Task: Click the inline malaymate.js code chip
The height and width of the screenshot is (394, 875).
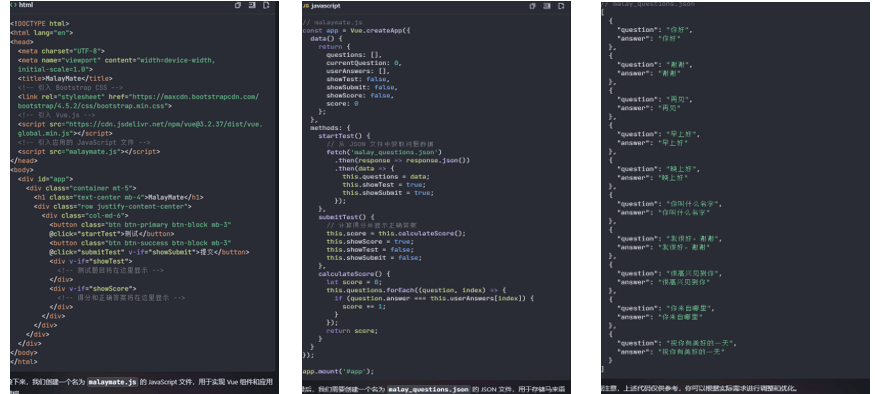Action: click(x=113, y=382)
